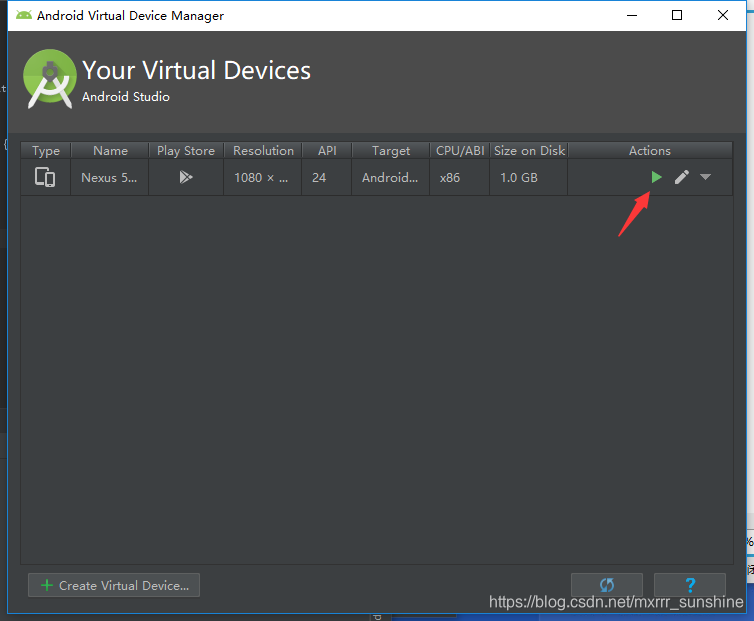
Task: Close the Android Virtual Device Manager window
Action: pyautogui.click(x=722, y=15)
